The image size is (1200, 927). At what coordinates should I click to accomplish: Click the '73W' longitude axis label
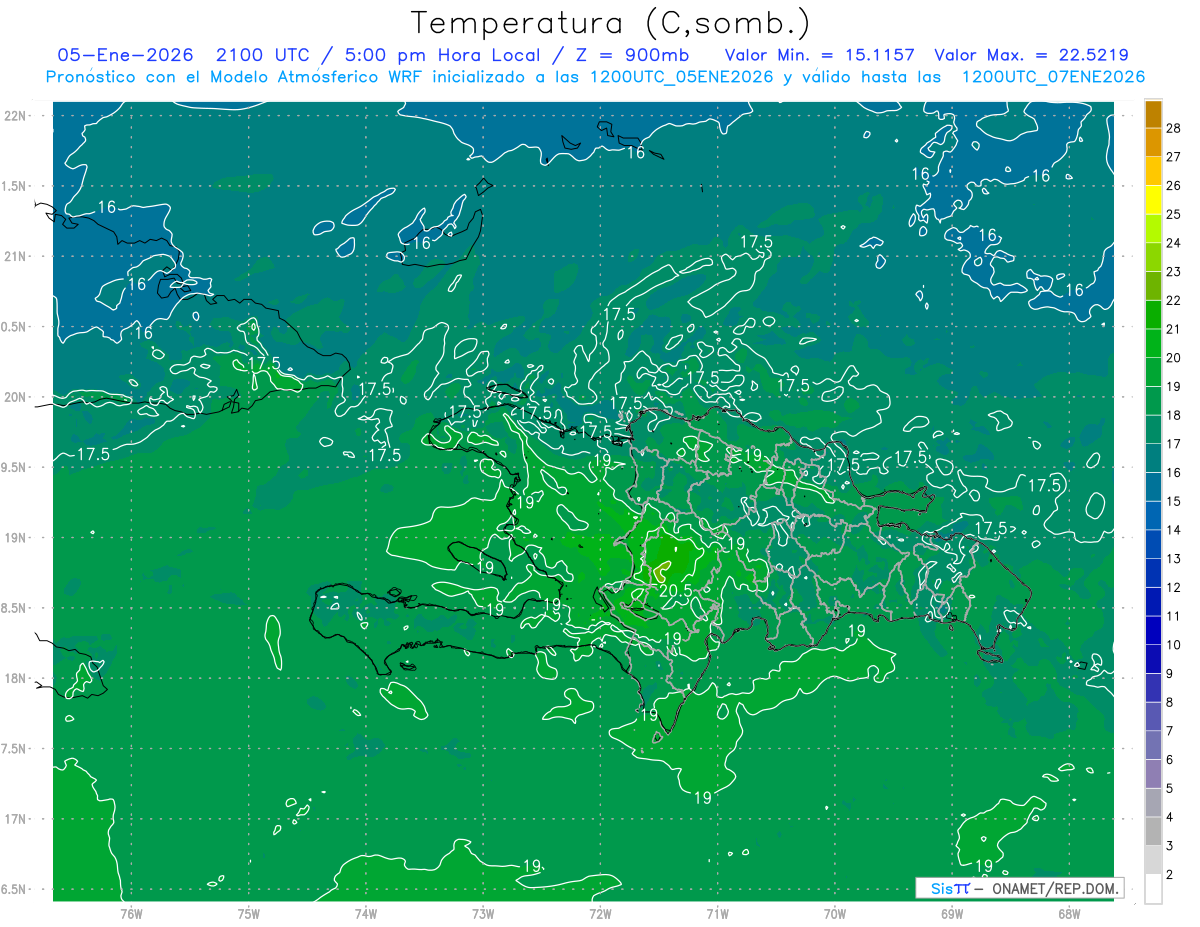(483, 914)
